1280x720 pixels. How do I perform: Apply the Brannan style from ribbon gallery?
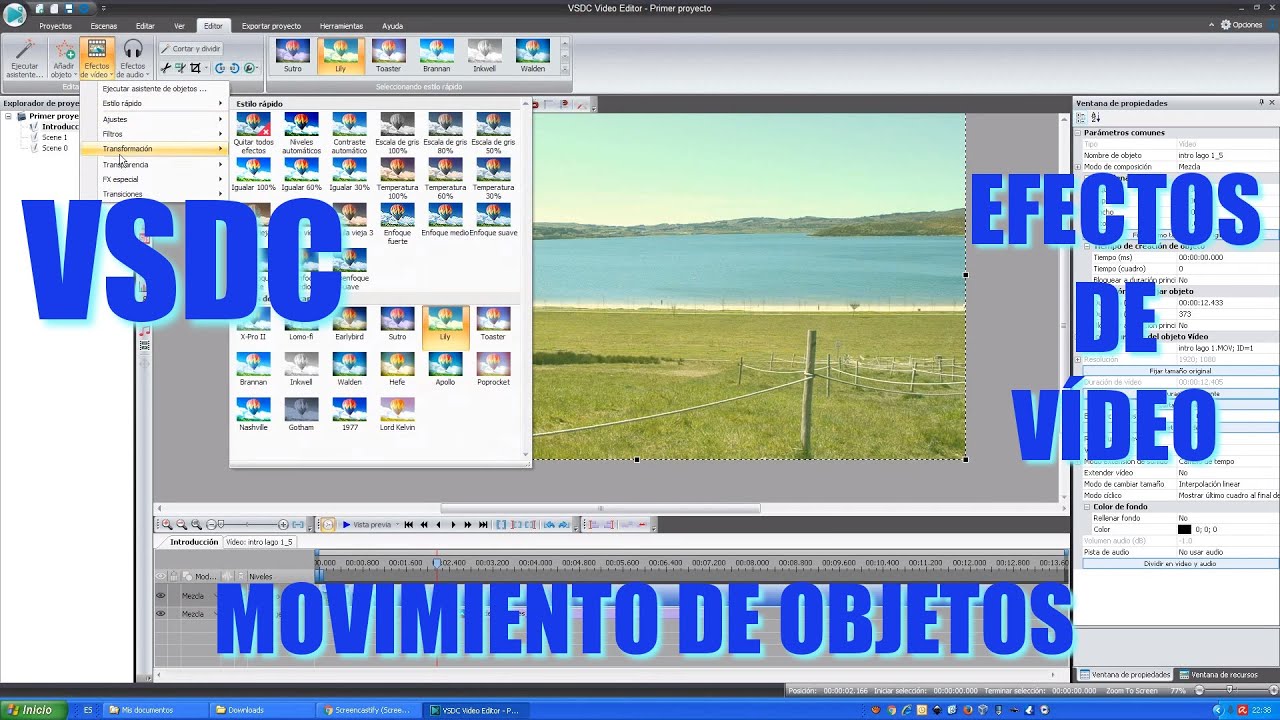click(436, 55)
